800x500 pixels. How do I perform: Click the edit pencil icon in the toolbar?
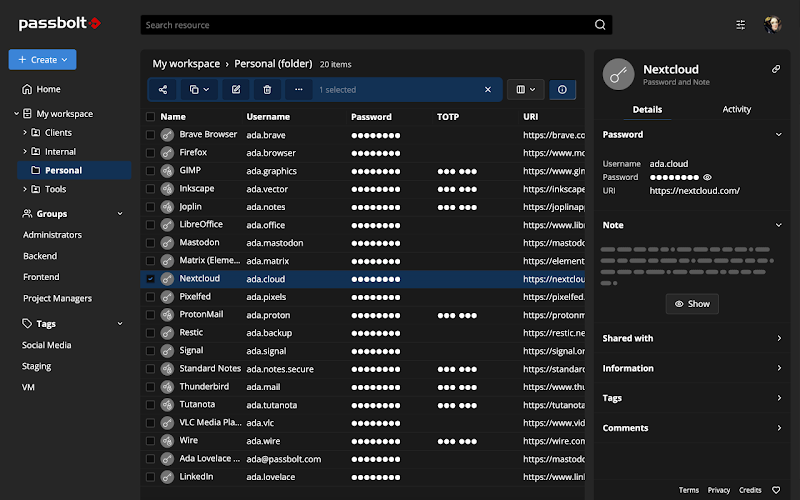pyautogui.click(x=236, y=90)
